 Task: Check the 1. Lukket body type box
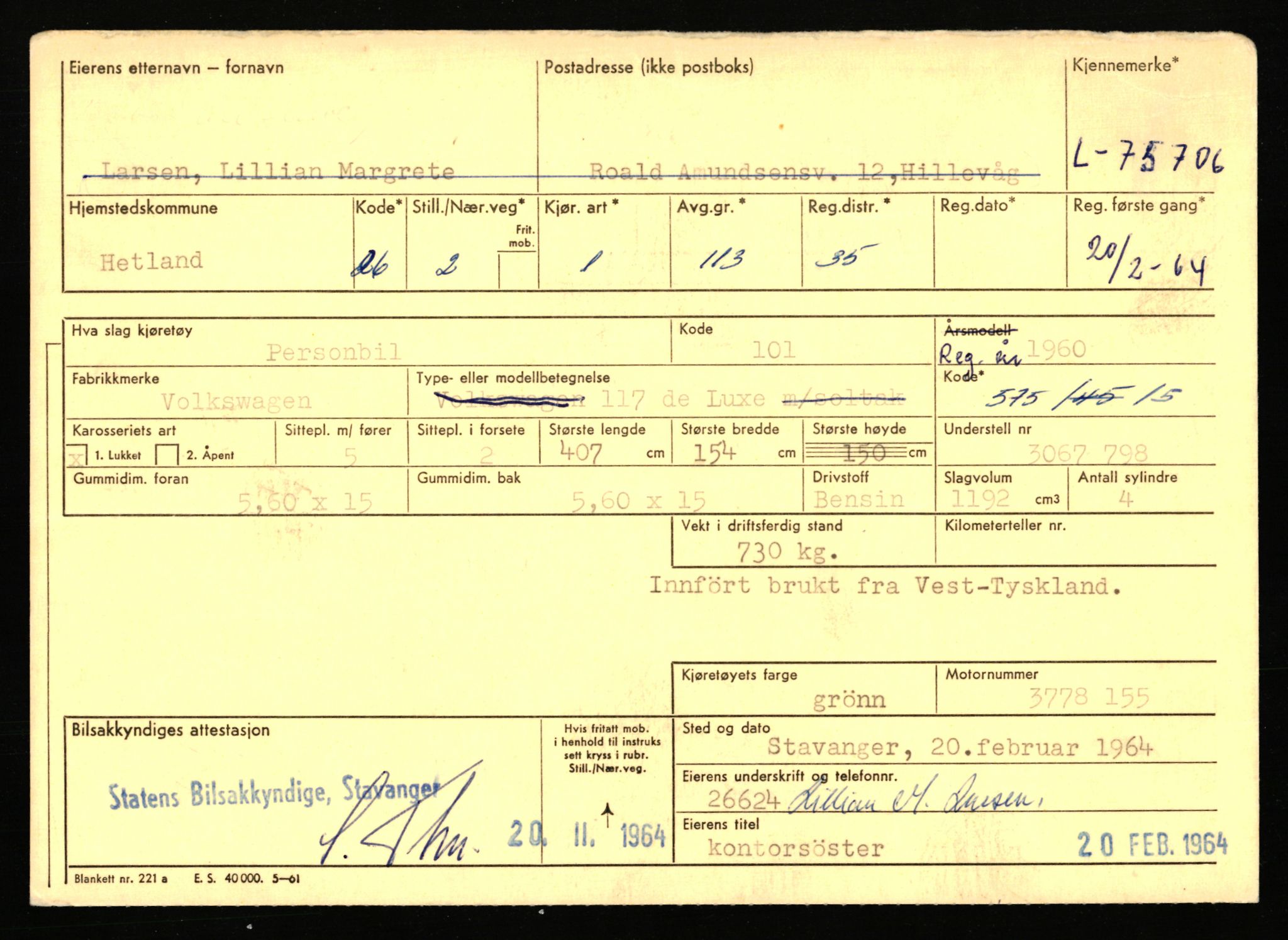77,454
